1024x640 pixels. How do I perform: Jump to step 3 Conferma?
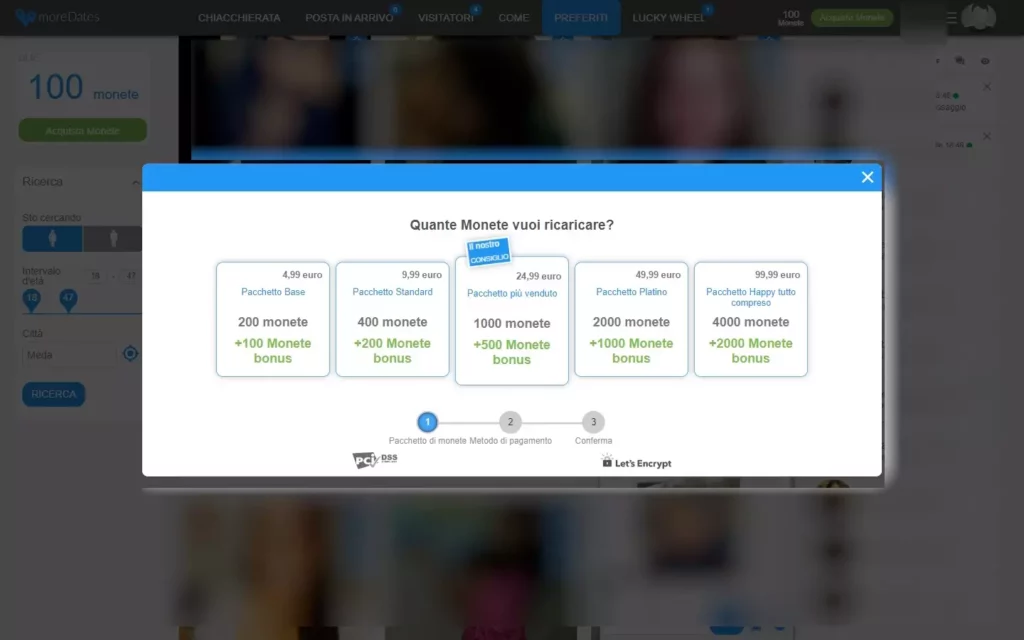click(593, 422)
